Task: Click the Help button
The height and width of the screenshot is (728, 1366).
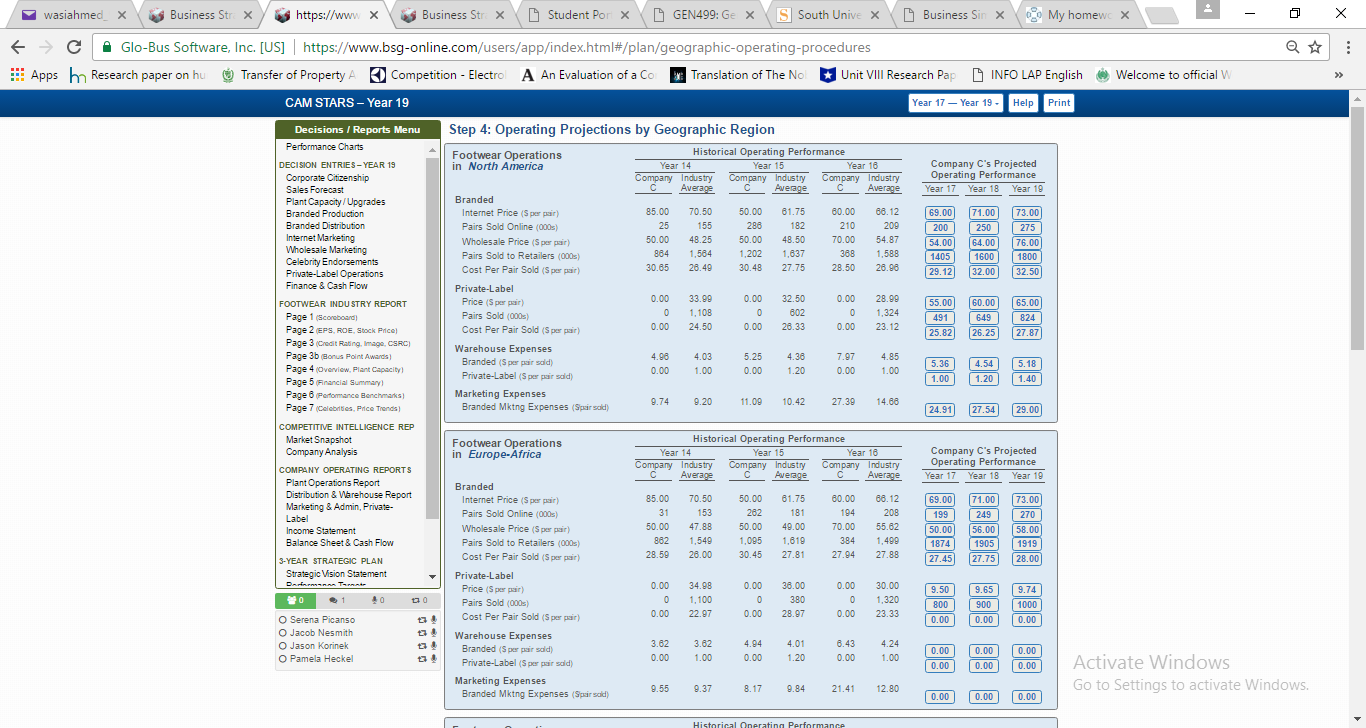Action: point(1023,102)
